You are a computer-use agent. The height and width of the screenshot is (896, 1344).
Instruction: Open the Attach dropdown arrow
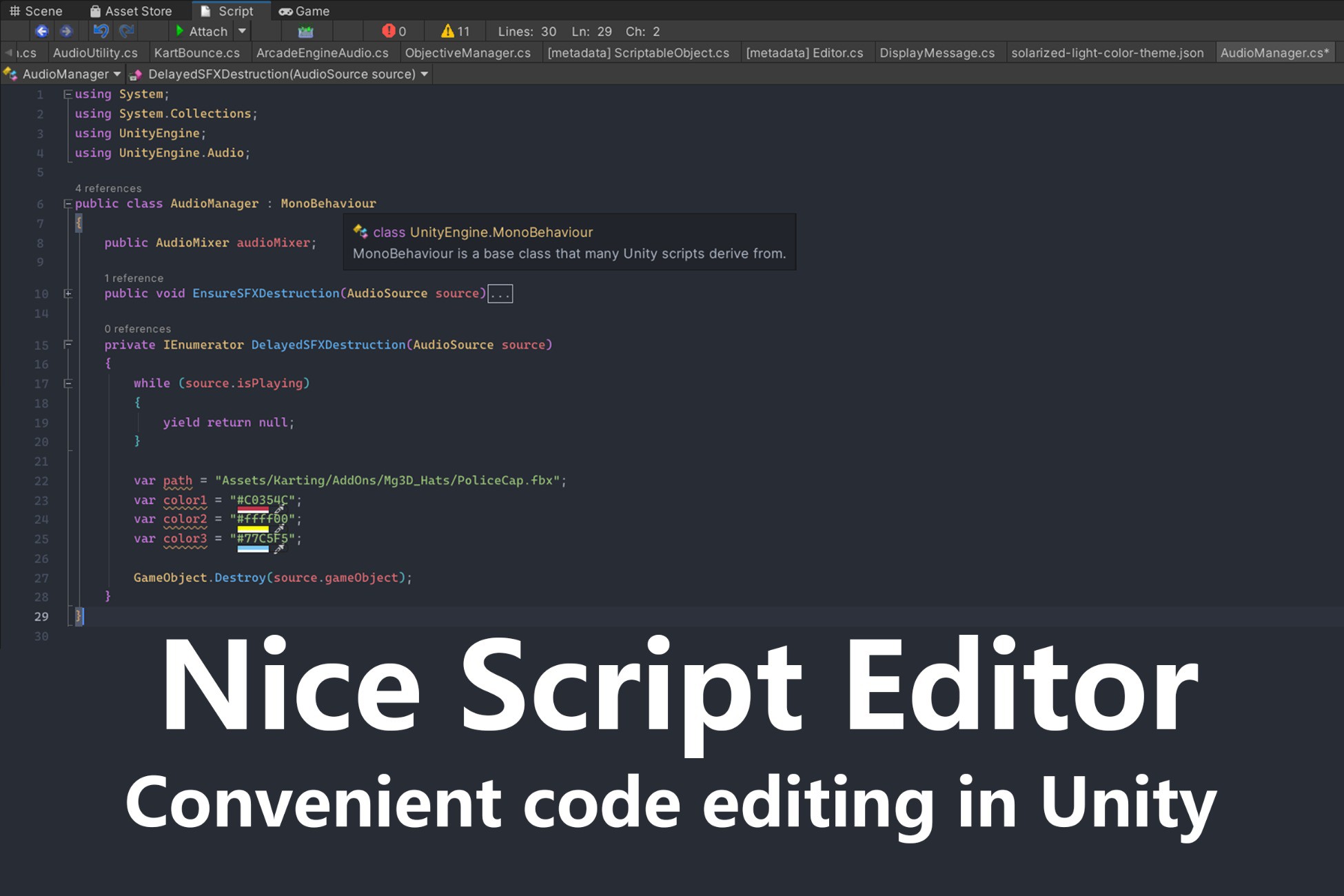point(243,31)
